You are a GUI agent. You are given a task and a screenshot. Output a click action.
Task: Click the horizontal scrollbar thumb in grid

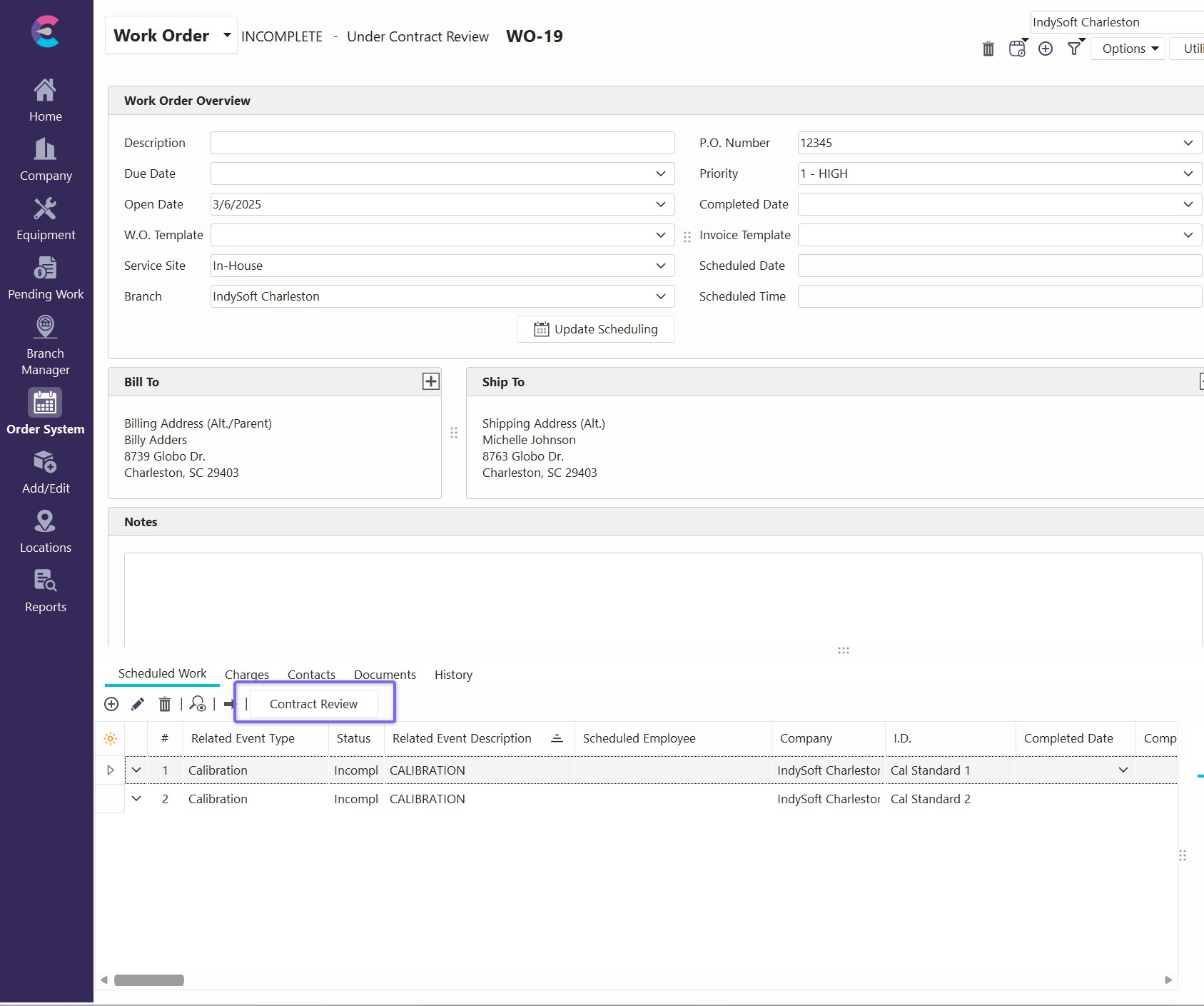(149, 980)
